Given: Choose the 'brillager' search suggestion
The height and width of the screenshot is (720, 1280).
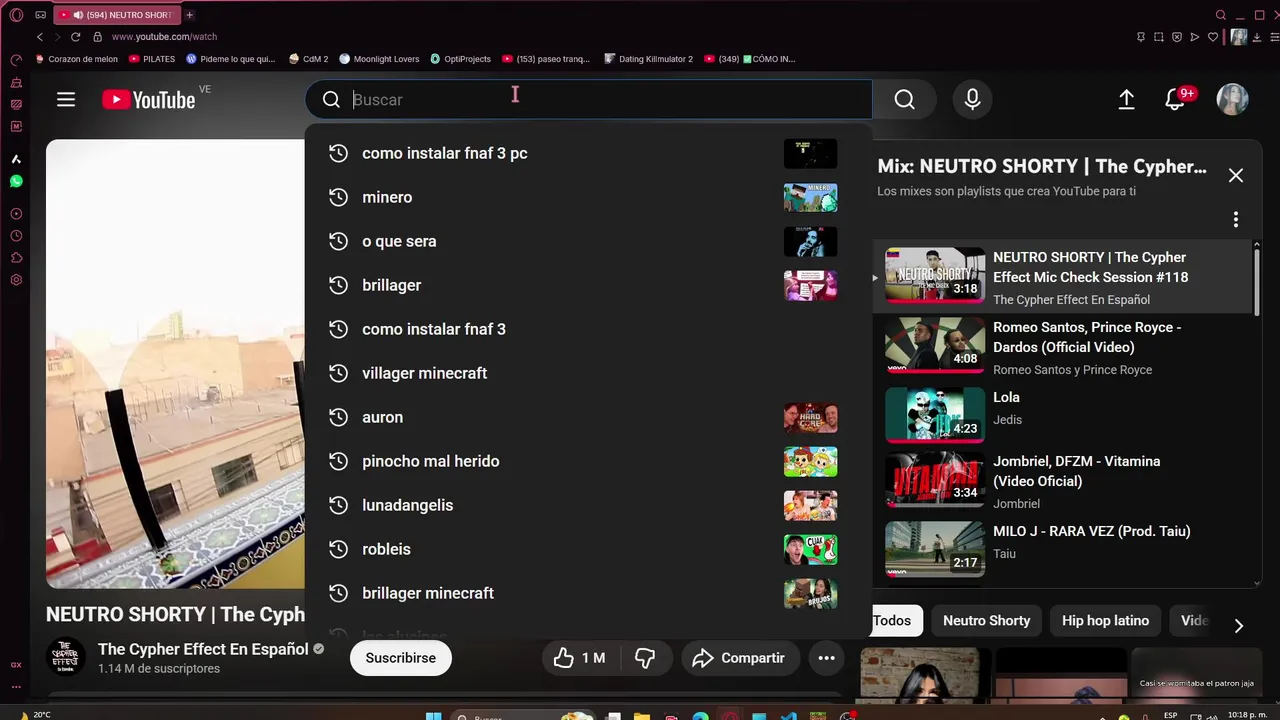Looking at the screenshot, I should coord(588,285).
